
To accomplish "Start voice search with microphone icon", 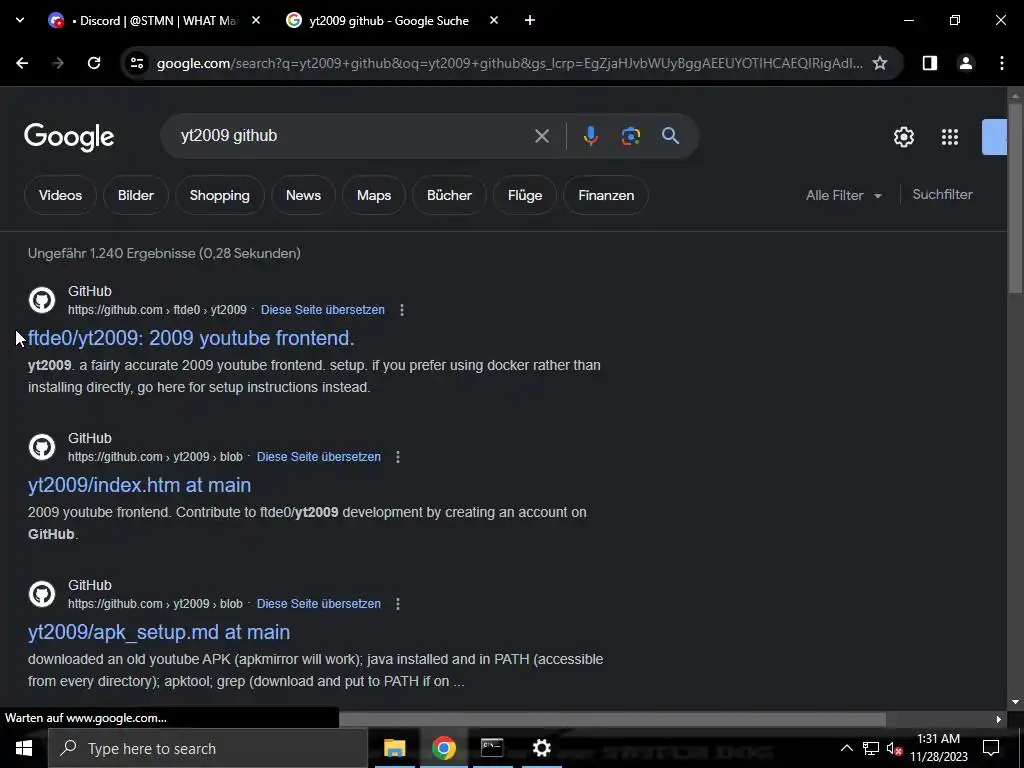I will coord(590,136).
